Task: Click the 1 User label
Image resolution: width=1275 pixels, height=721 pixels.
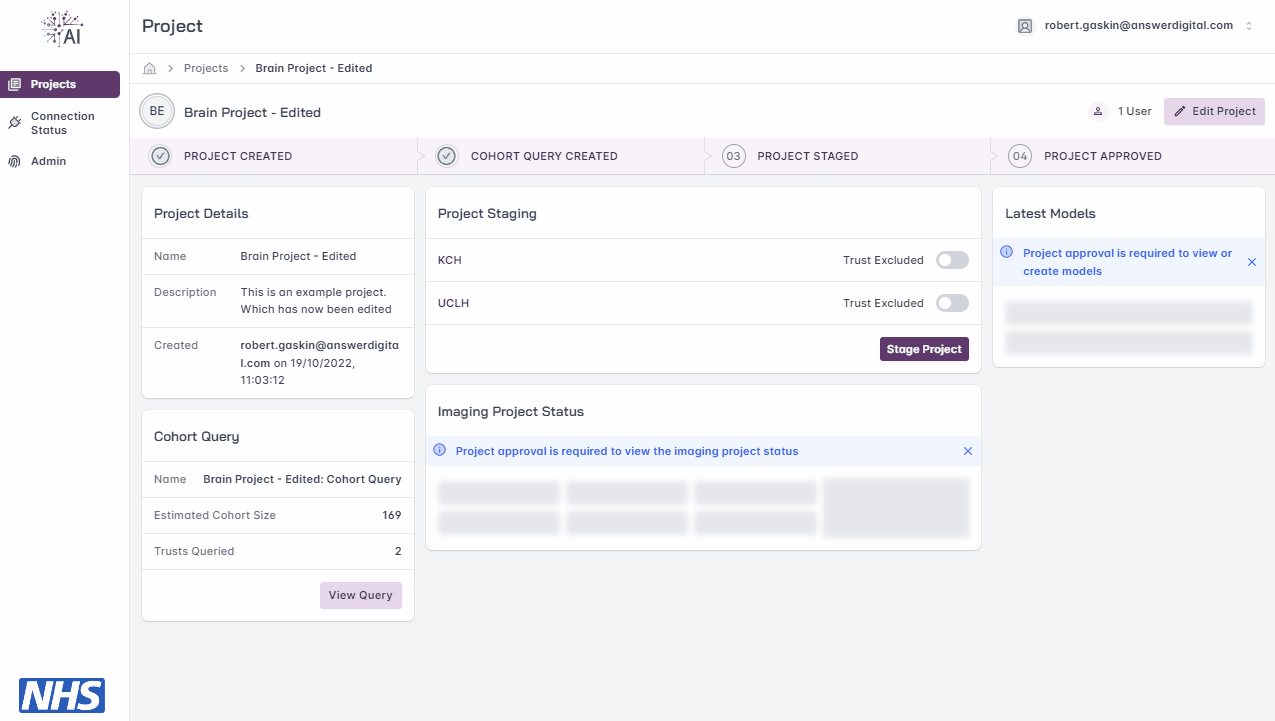Action: 1135,111
